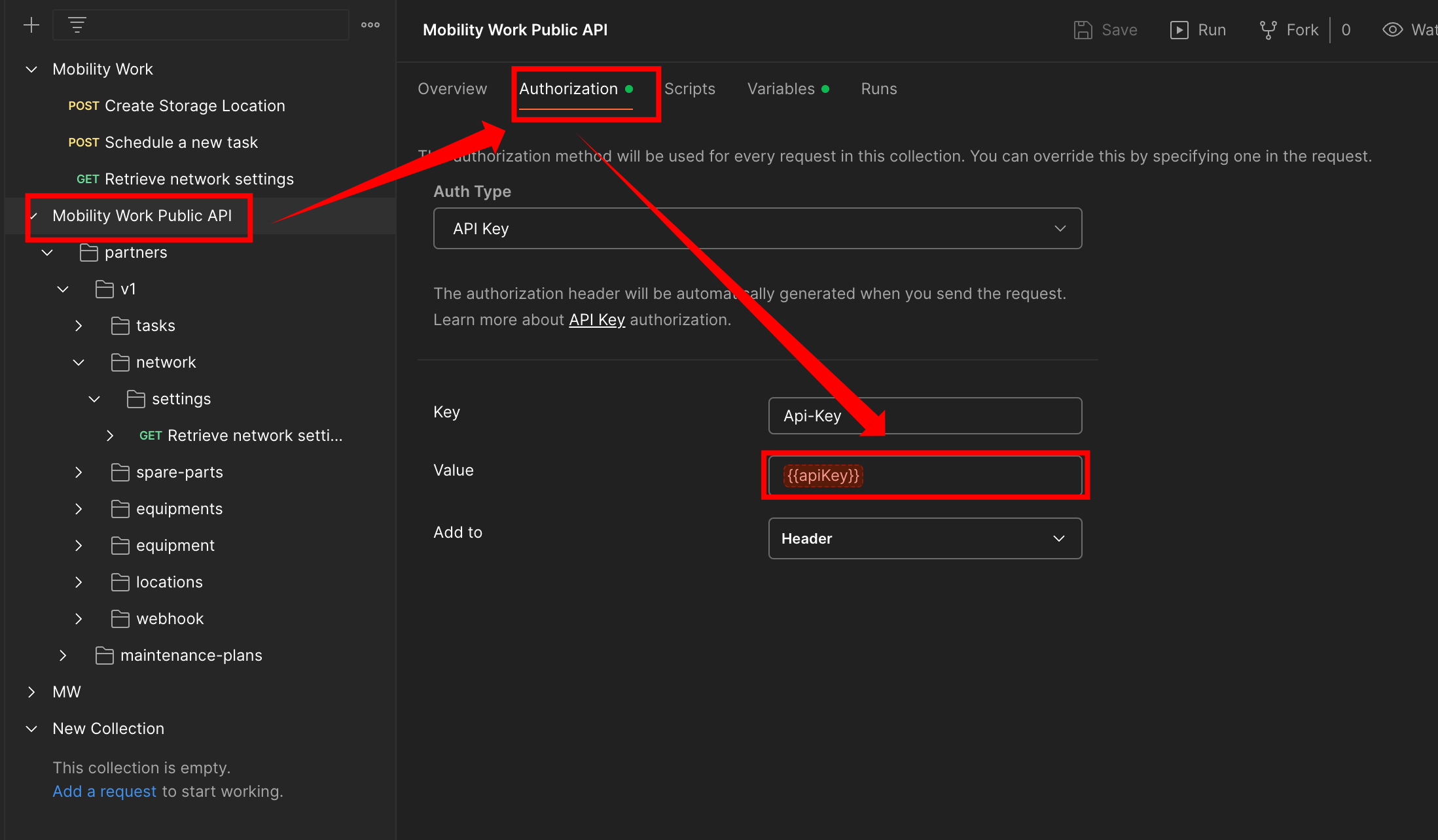Click the sidebar search filter input

click(x=200, y=26)
